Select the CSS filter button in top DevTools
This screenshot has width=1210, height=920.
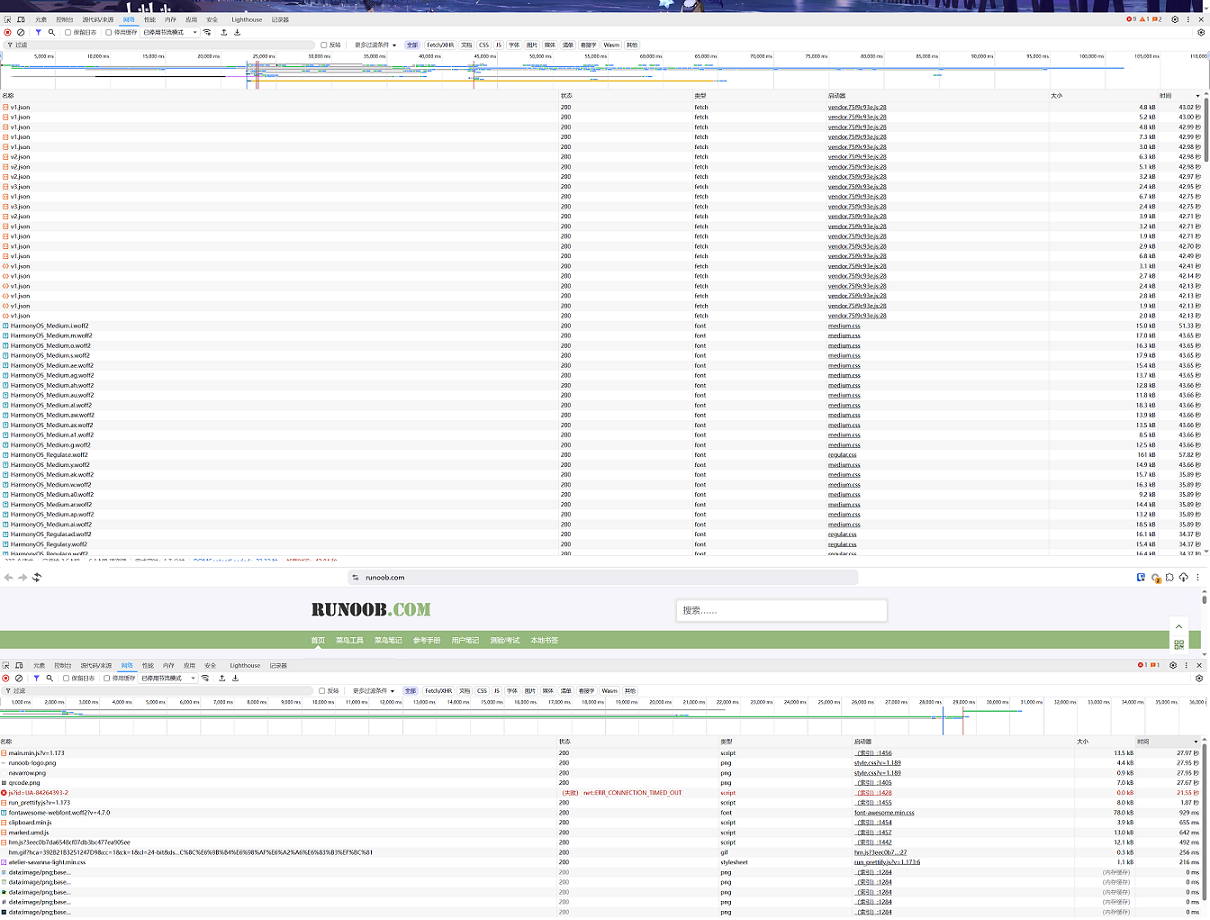tap(483, 45)
